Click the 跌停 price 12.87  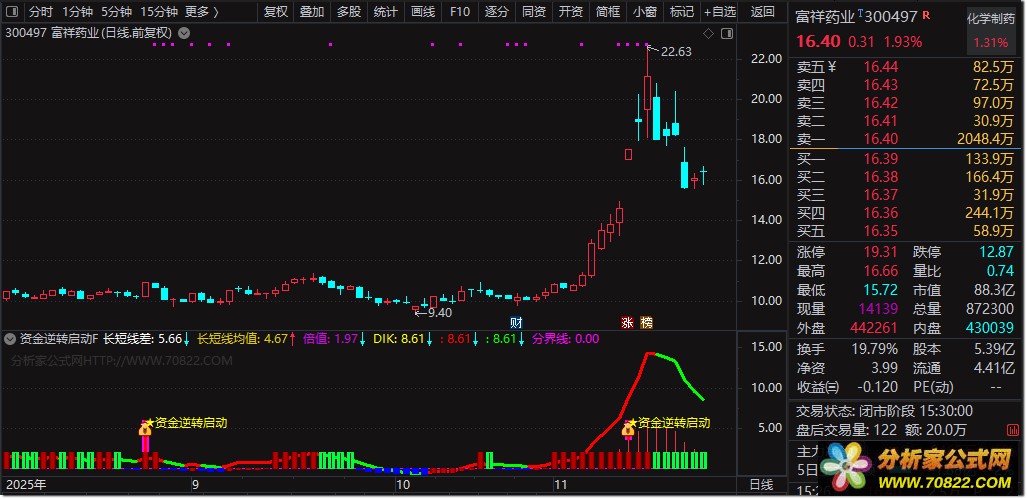coord(996,252)
